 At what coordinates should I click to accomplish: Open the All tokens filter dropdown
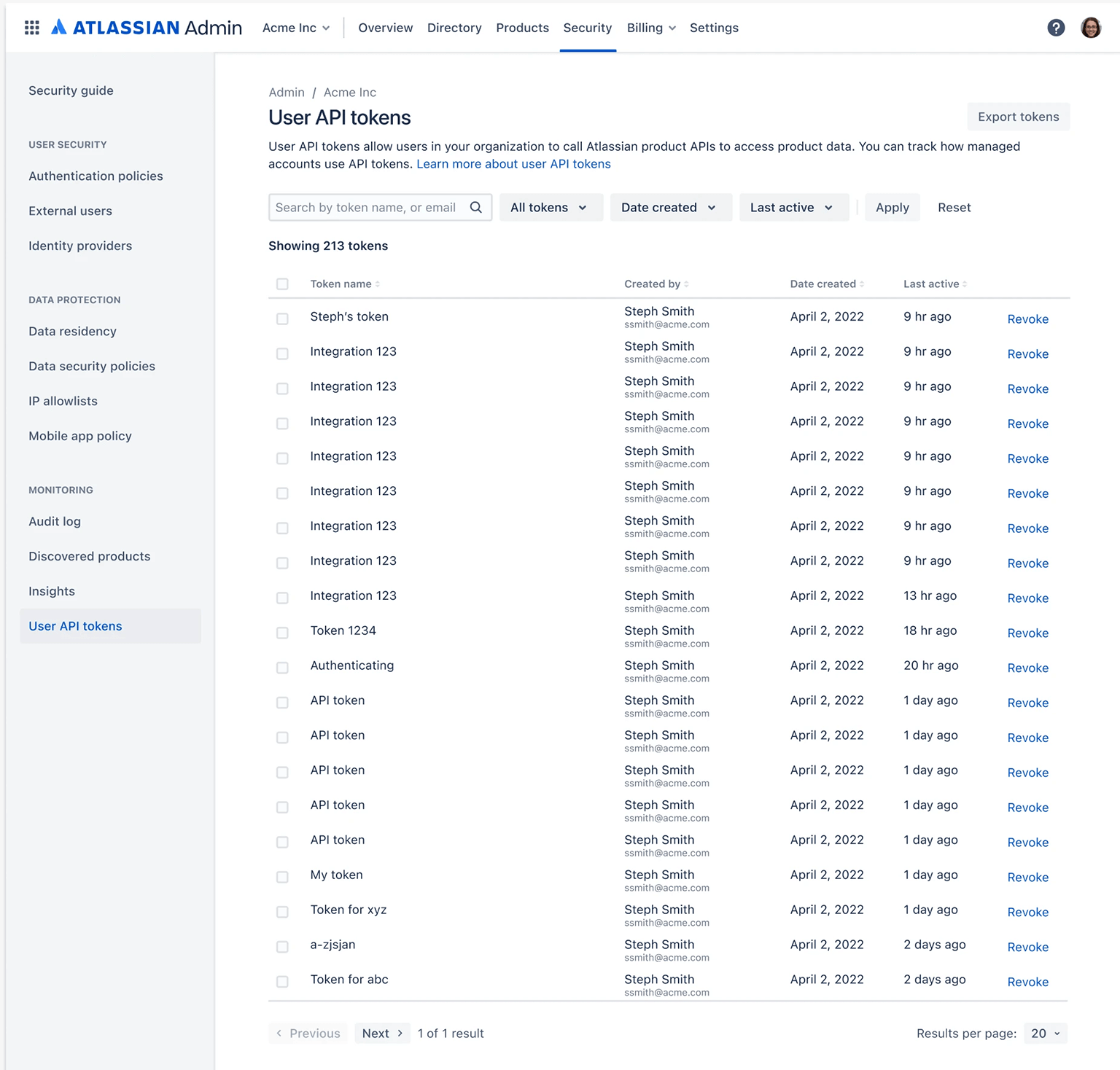(x=551, y=207)
